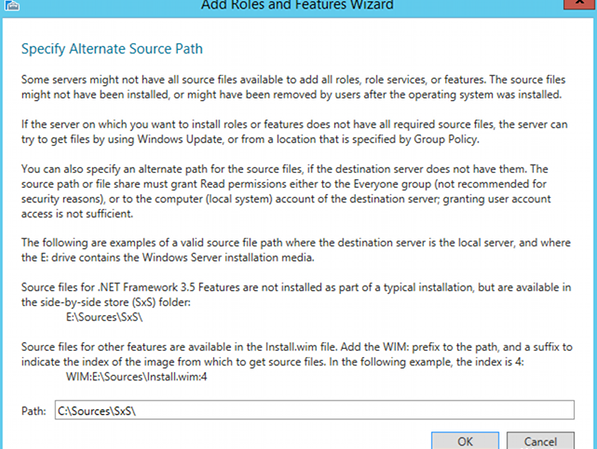Click the paragraph starting "The following are examples"

(296, 250)
